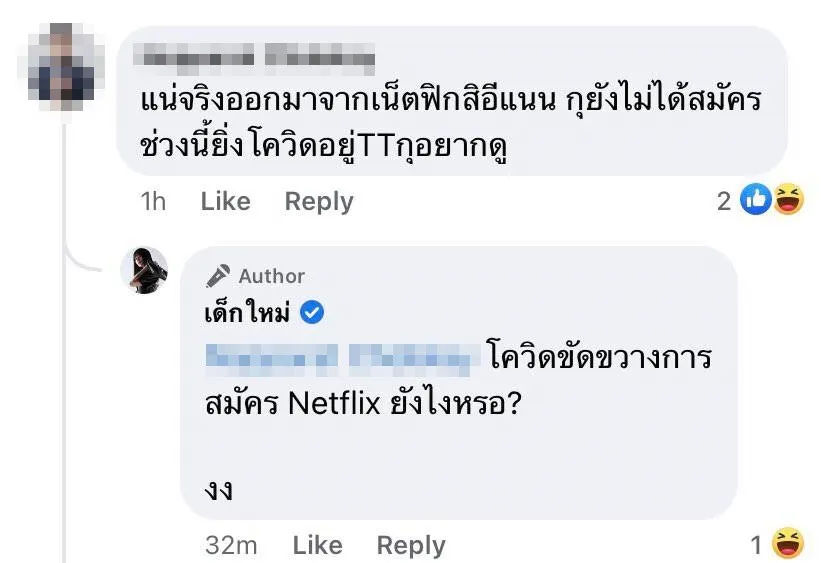Like the author's reply posted 32m ago
The width and height of the screenshot is (828, 563).
[317, 545]
